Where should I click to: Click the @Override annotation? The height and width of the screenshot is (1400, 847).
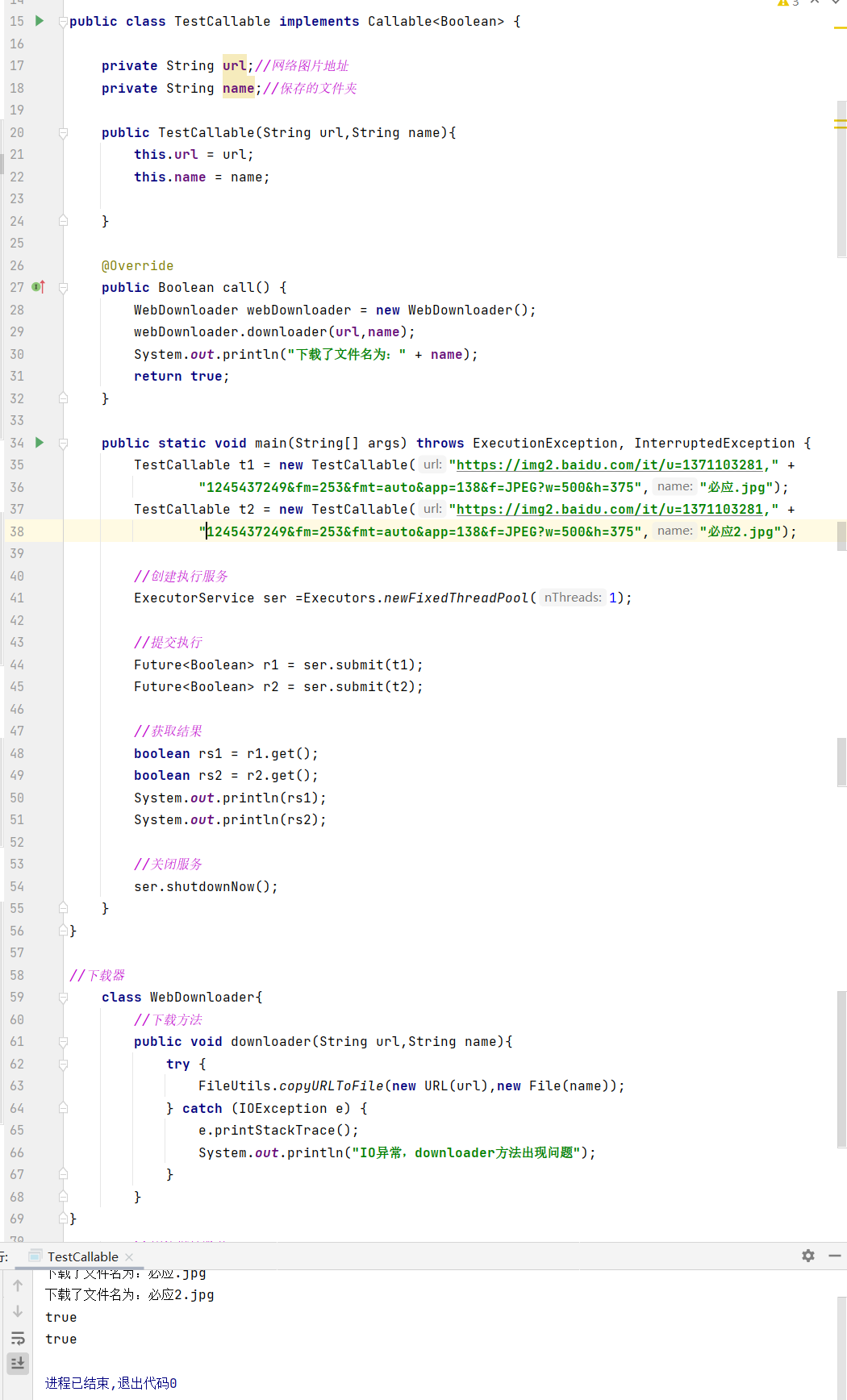pos(137,265)
